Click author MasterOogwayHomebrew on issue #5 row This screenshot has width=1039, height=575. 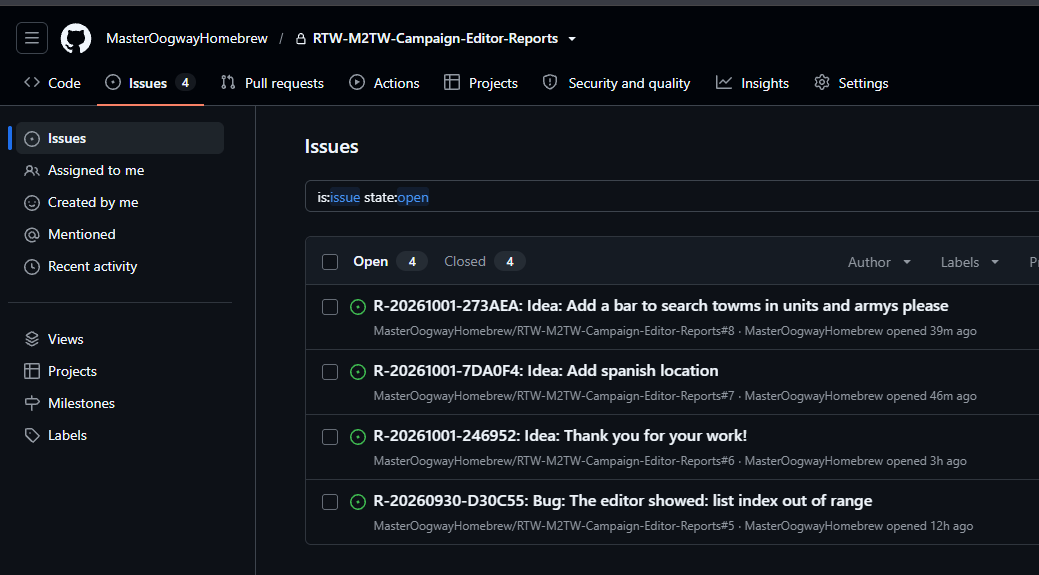click(814, 525)
